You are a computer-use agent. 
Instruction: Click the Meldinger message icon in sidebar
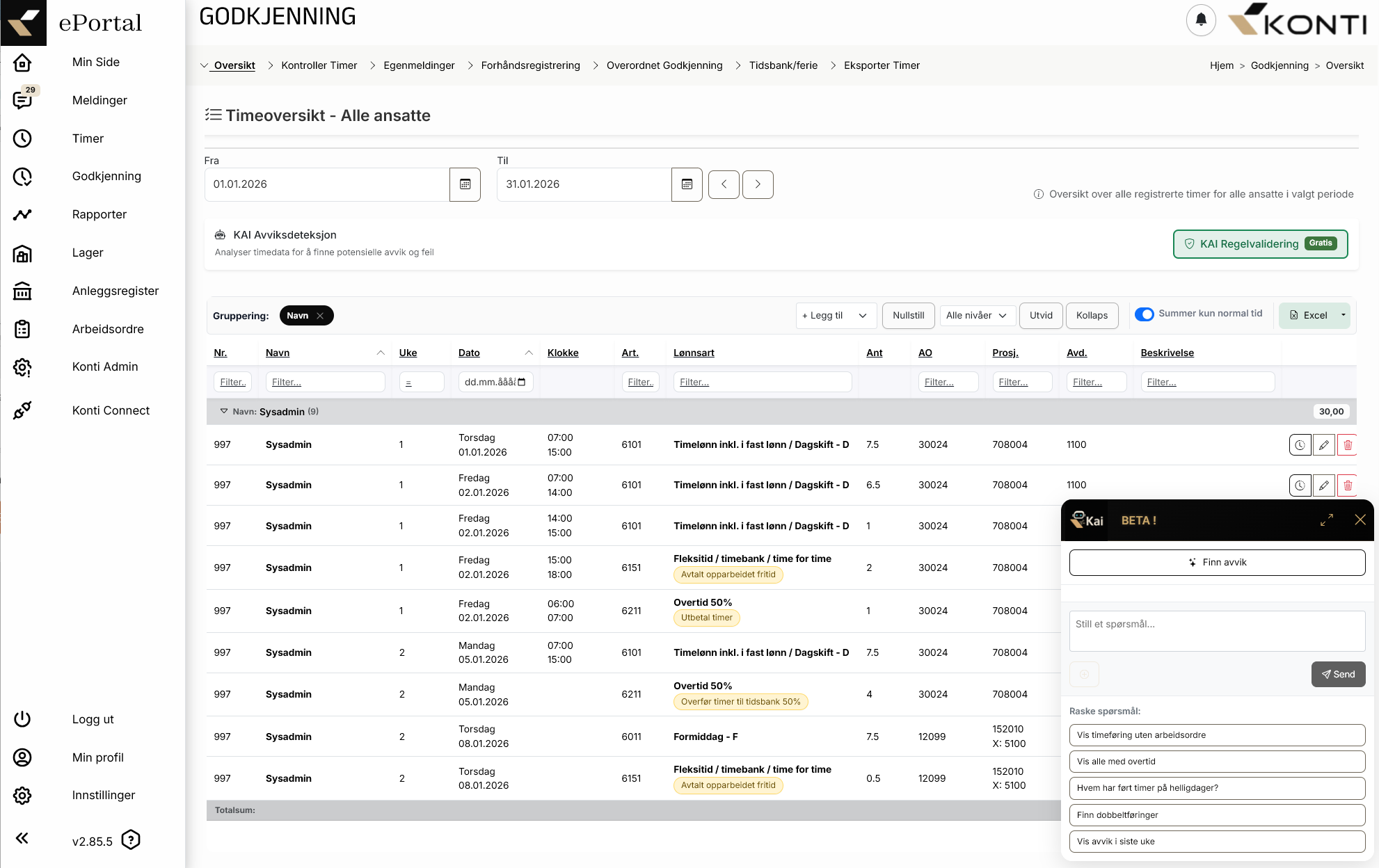point(22,100)
